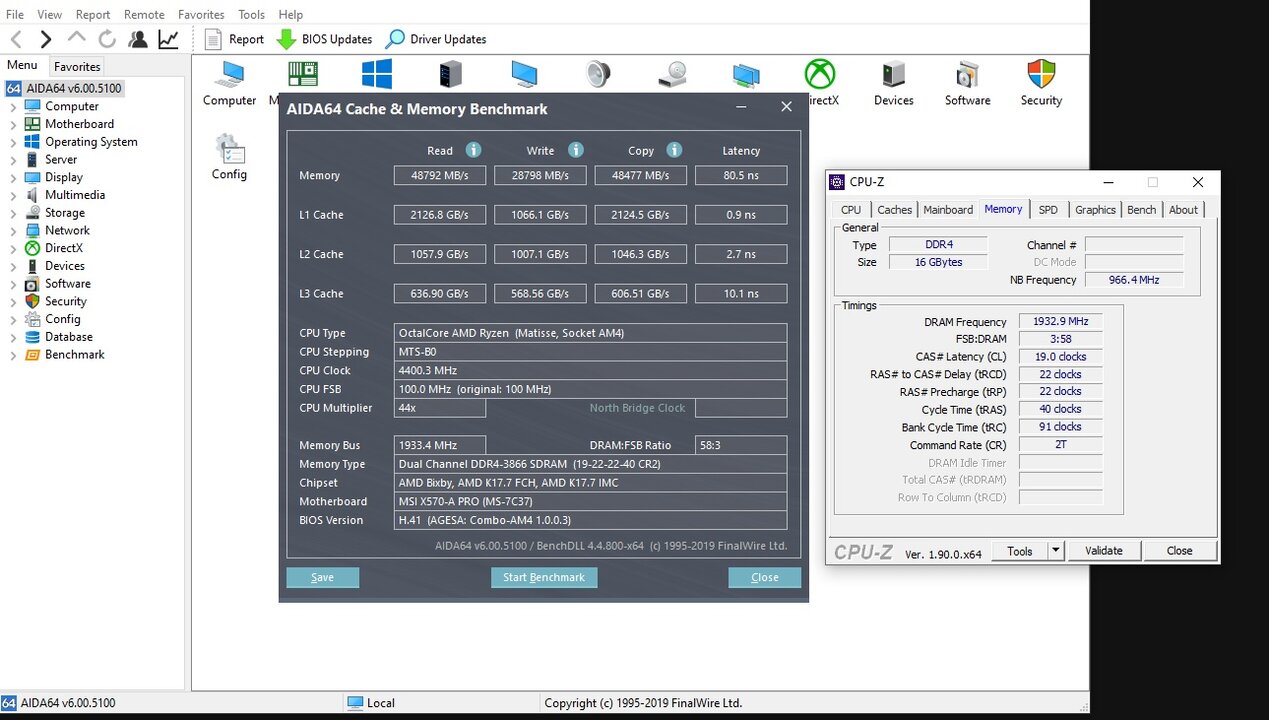
Task: Go back with the toolbar back arrow
Action: [17, 39]
